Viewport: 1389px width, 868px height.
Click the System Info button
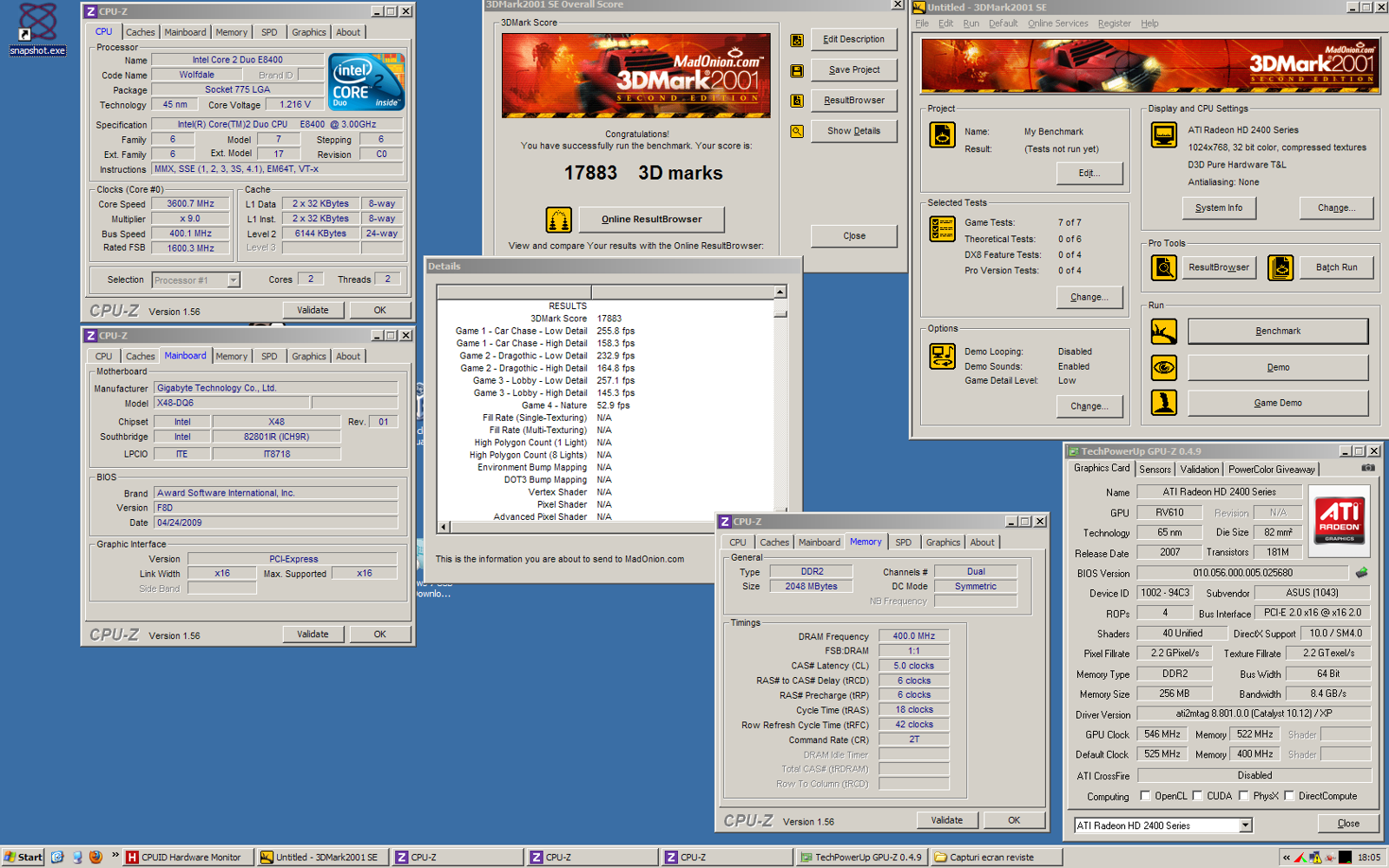pos(1218,208)
